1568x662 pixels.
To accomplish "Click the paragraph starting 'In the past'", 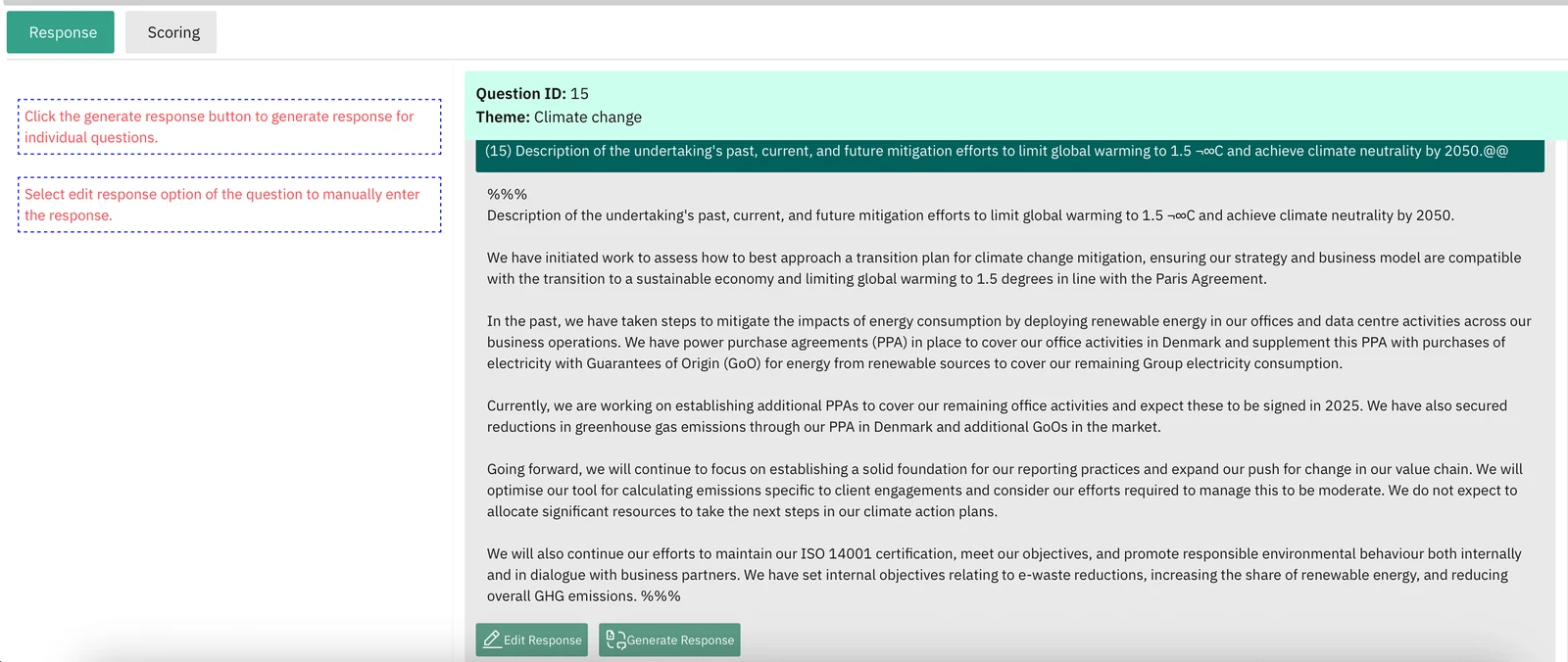I will coord(1009,342).
